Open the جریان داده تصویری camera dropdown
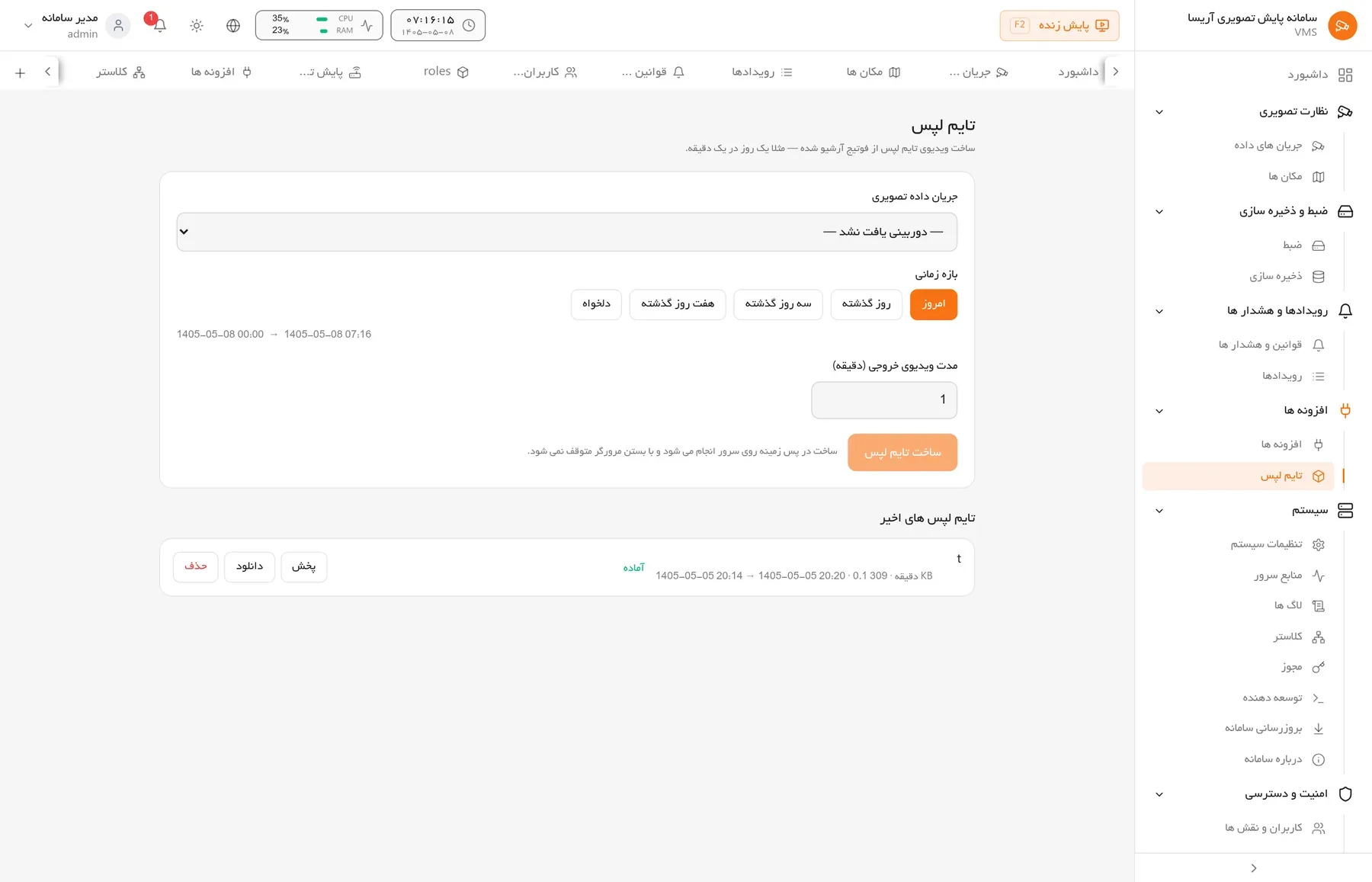The image size is (1372, 882). [567, 232]
